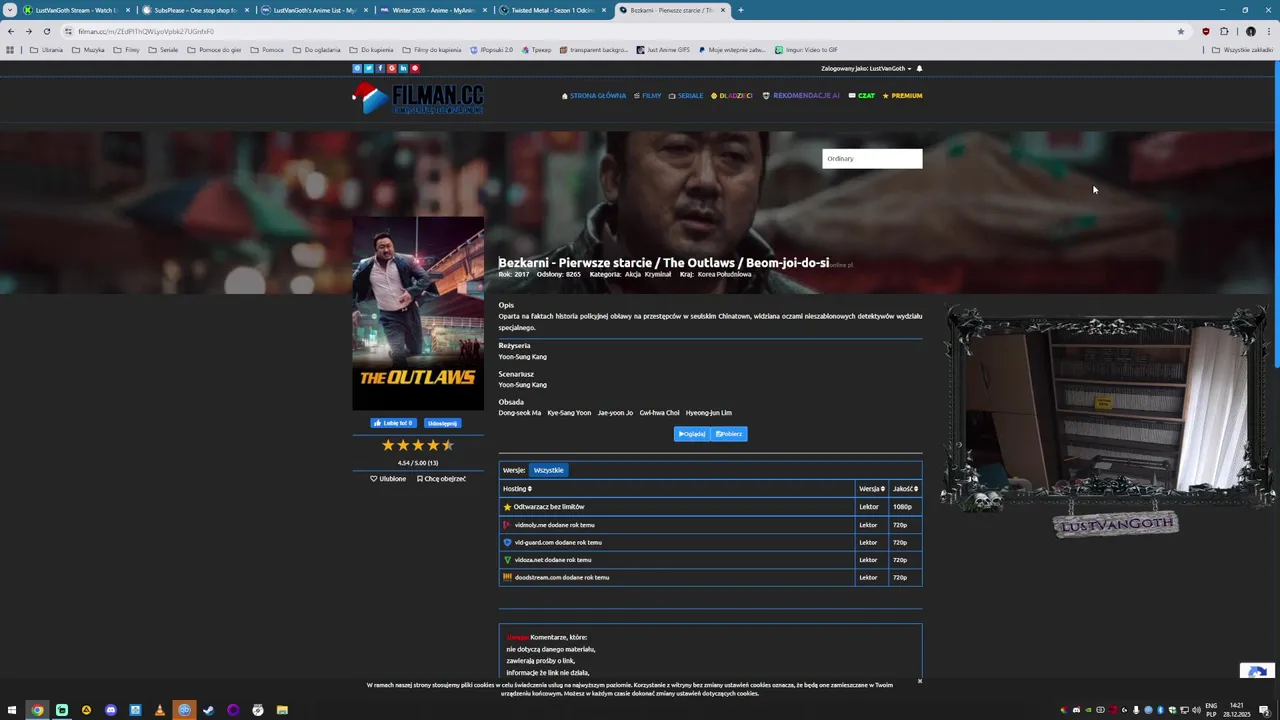Expand Zalogowany jako LustVanGoth account dropdown

pos(866,69)
